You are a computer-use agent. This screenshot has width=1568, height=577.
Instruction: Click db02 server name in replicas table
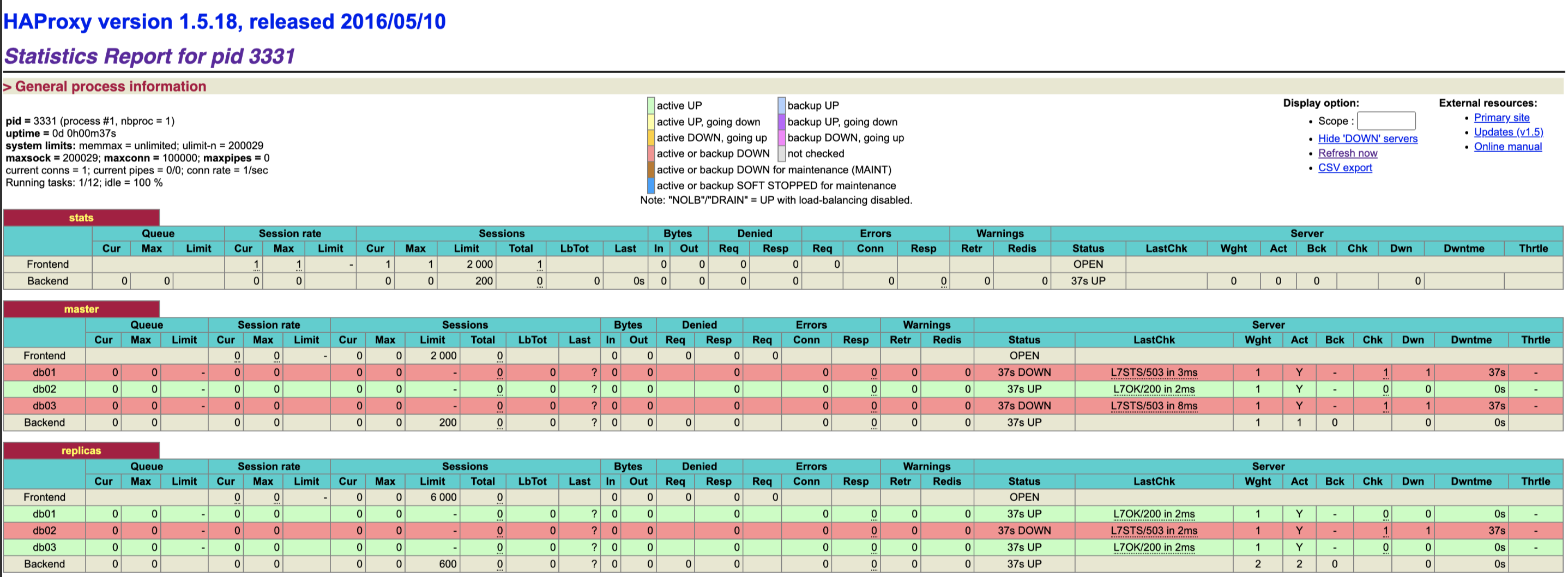click(45, 531)
